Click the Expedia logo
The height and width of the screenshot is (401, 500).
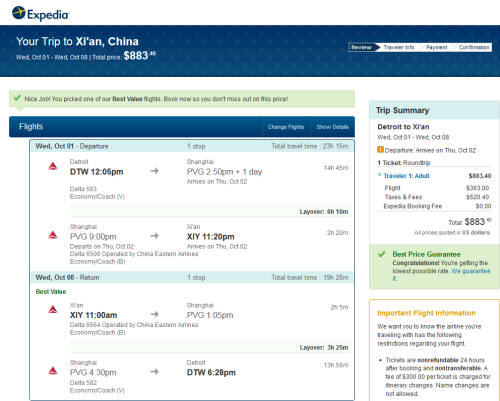(40, 14)
